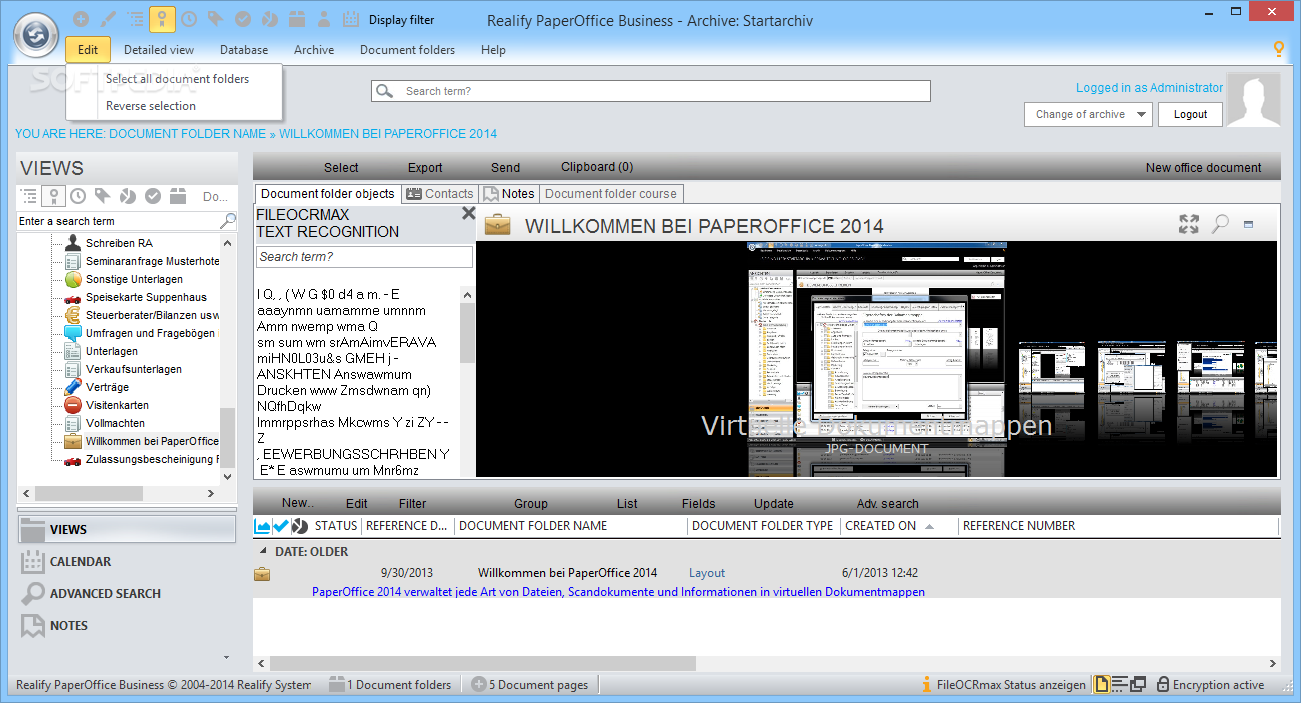Open the Change of archive dropdown
This screenshot has width=1301, height=703.
pos(1088,114)
